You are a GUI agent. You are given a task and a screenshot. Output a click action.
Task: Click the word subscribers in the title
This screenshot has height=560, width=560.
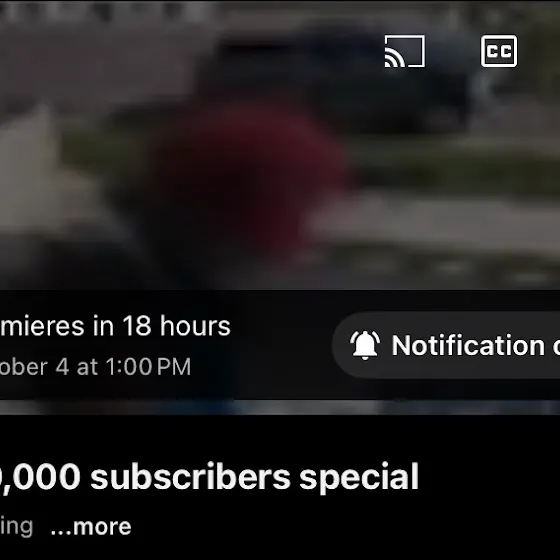(190, 477)
